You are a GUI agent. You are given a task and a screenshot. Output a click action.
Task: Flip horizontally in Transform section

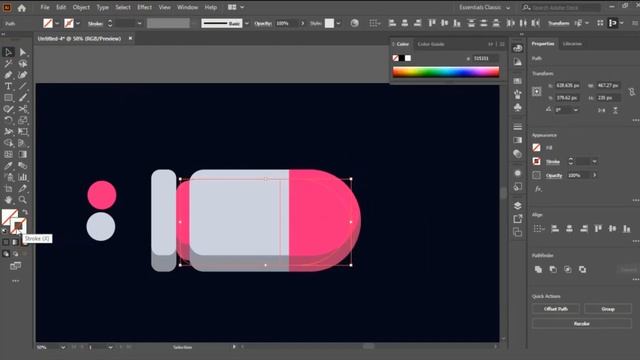[x=602, y=110]
